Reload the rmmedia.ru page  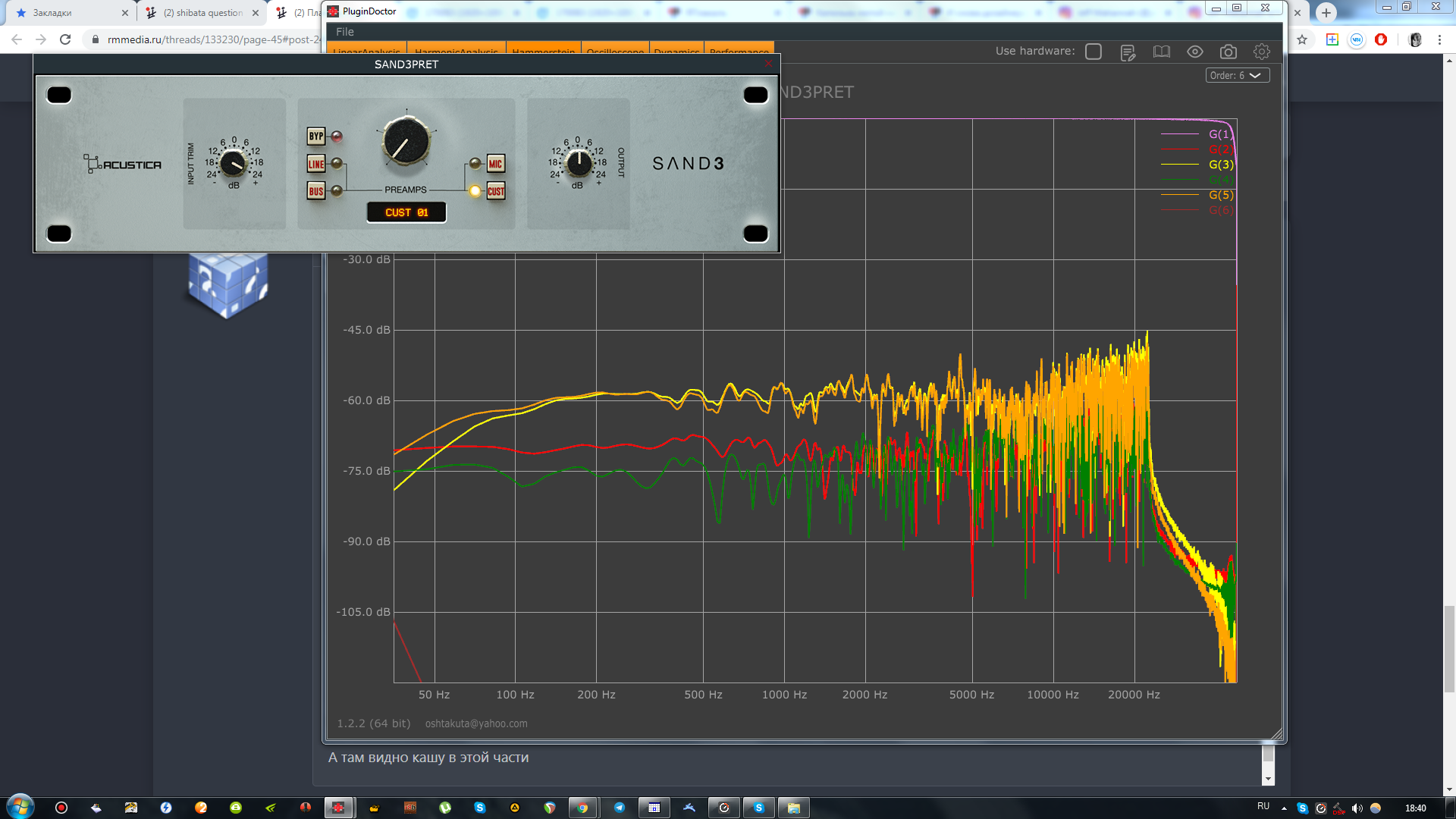[65, 39]
